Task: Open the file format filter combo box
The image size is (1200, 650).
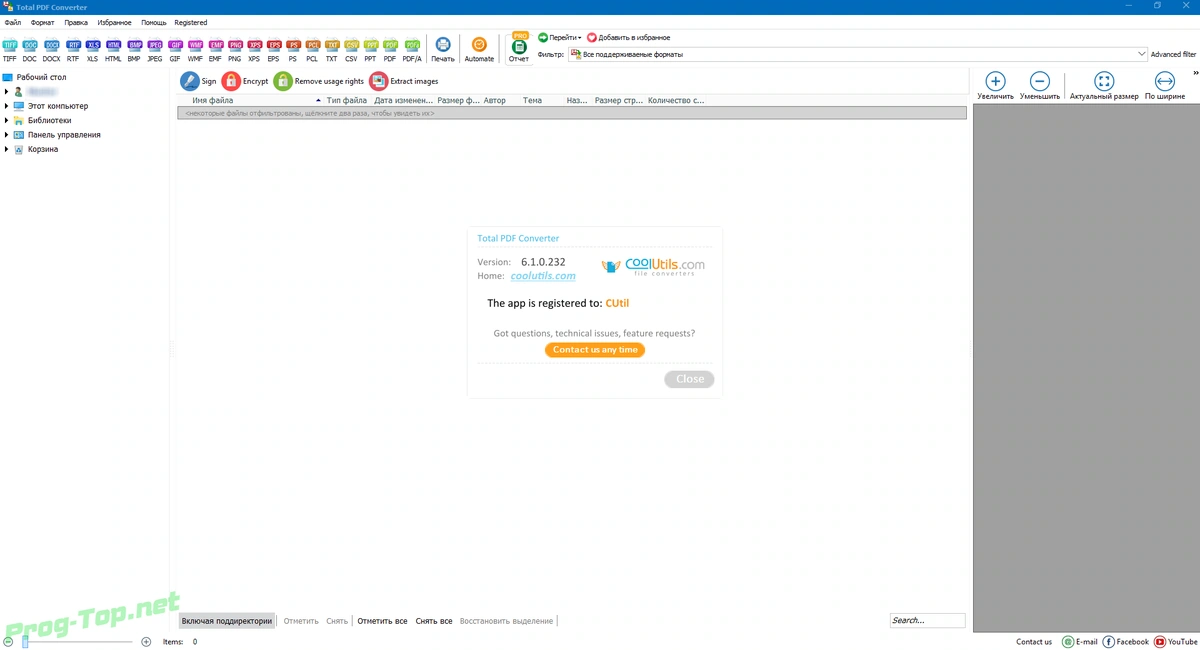Action: (x=858, y=54)
